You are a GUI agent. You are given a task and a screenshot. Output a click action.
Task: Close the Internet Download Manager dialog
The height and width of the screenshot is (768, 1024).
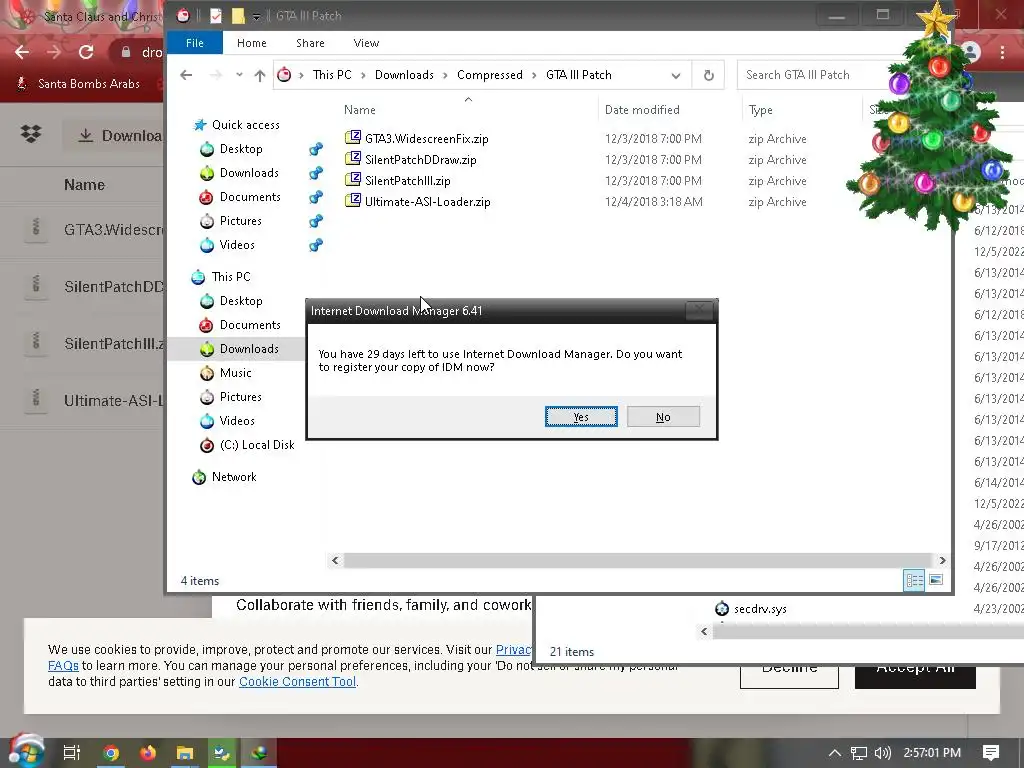point(699,310)
